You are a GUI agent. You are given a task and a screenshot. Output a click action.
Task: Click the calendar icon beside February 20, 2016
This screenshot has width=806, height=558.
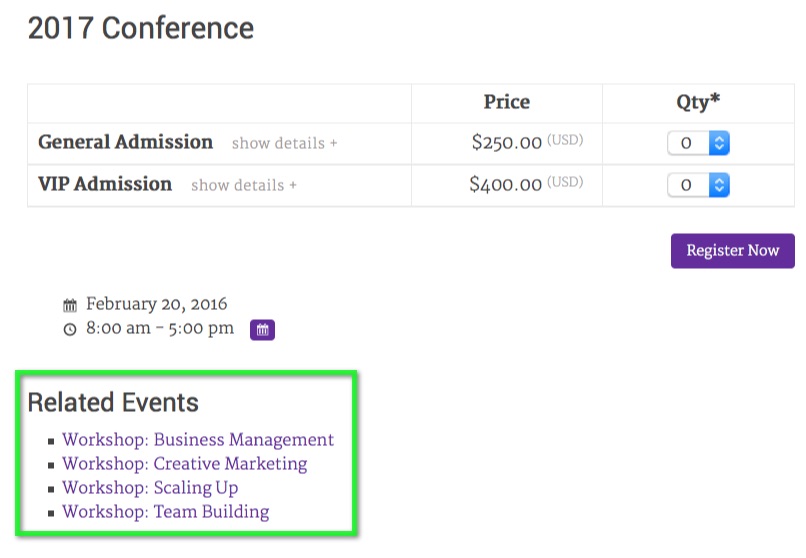tap(70, 305)
